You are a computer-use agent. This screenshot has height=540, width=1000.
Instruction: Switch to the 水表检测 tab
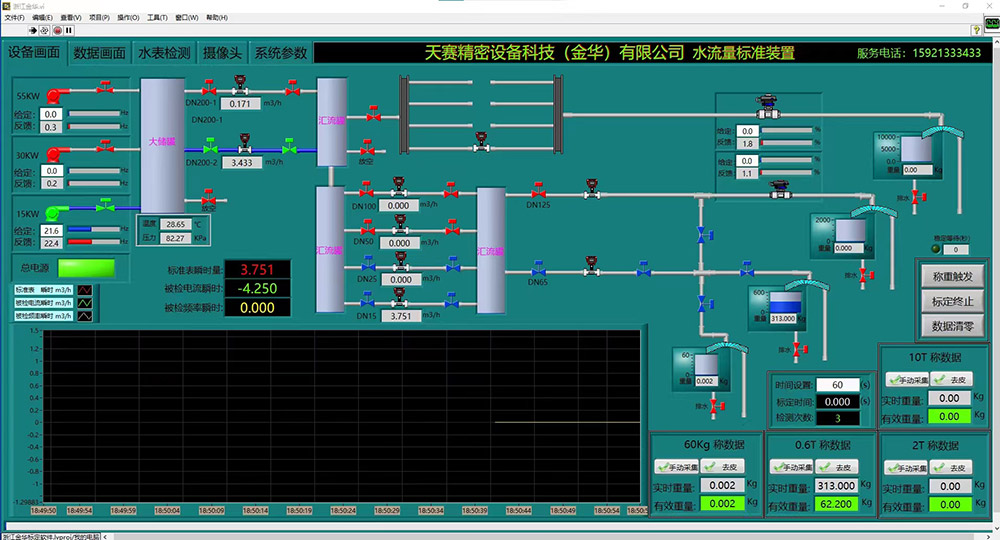coord(163,53)
